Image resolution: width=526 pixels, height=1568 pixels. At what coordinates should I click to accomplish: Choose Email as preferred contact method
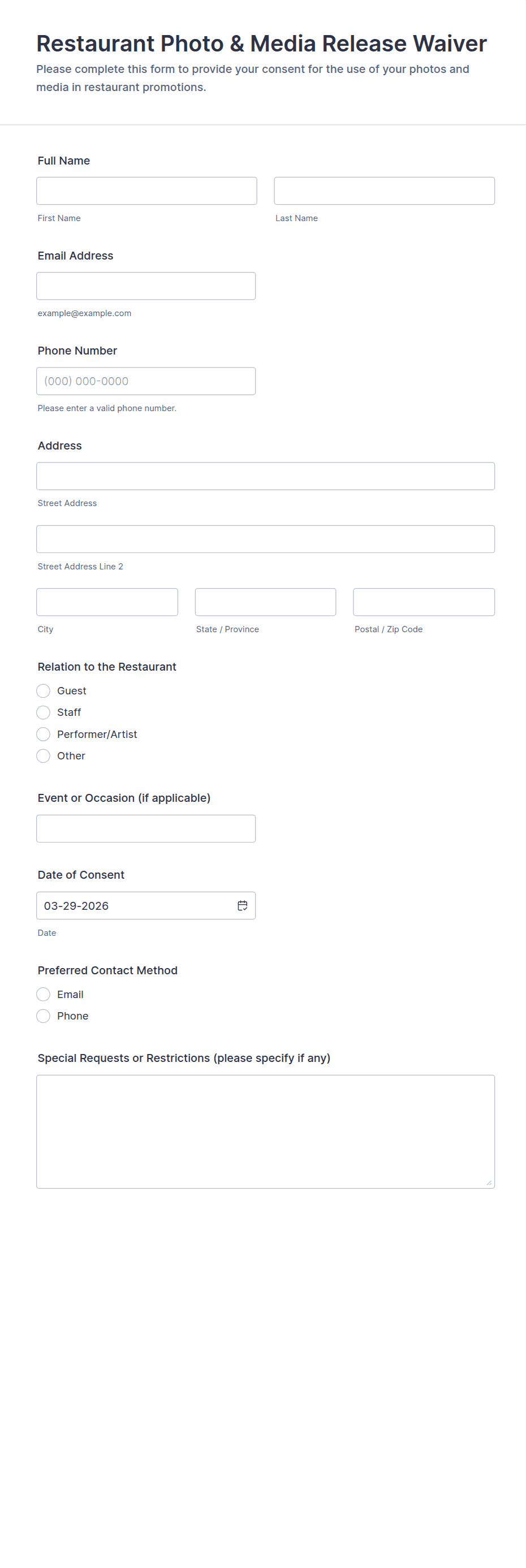[x=43, y=994]
